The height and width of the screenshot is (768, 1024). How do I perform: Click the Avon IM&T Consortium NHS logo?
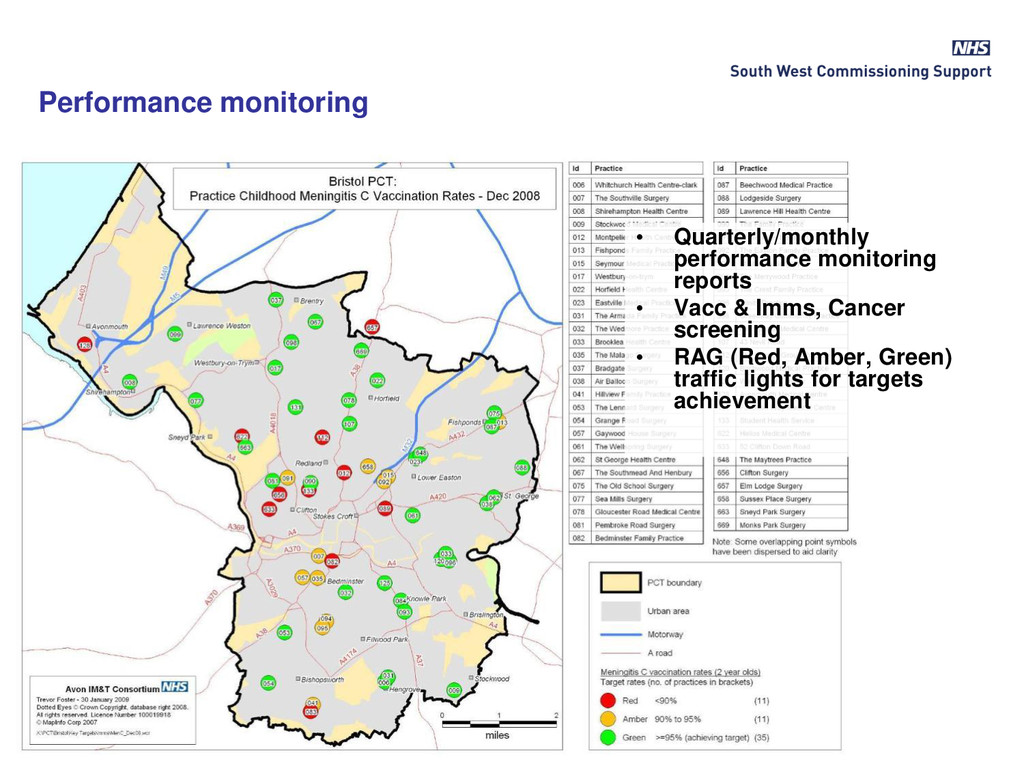(x=174, y=686)
